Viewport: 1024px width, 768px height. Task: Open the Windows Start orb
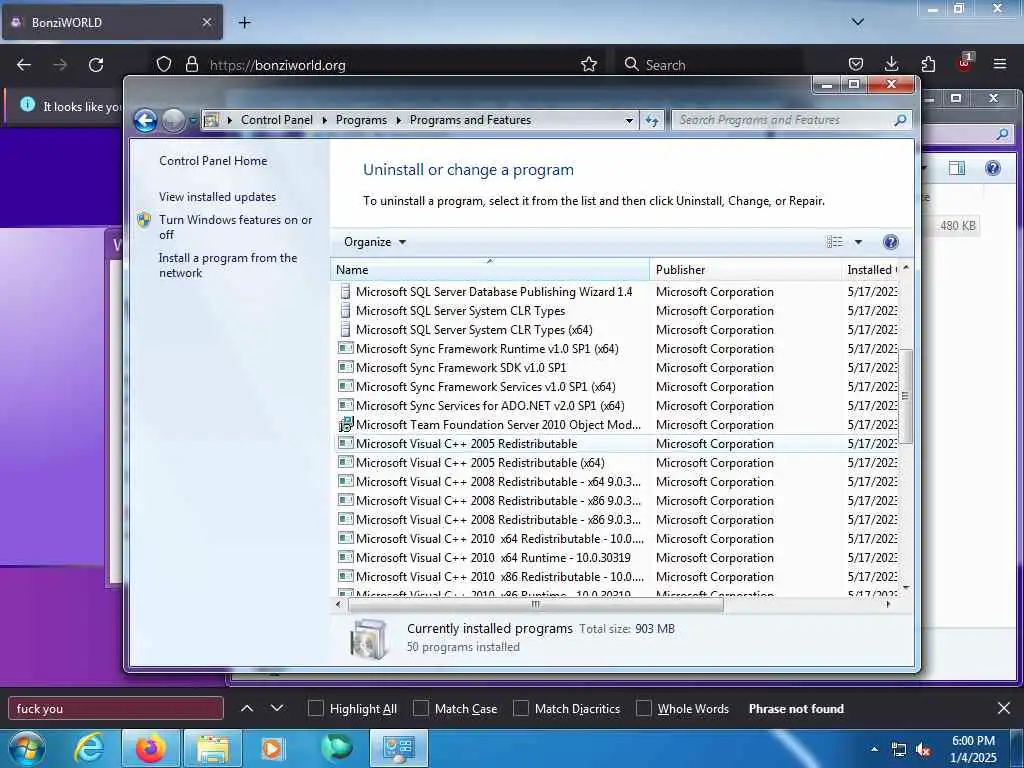click(26, 748)
